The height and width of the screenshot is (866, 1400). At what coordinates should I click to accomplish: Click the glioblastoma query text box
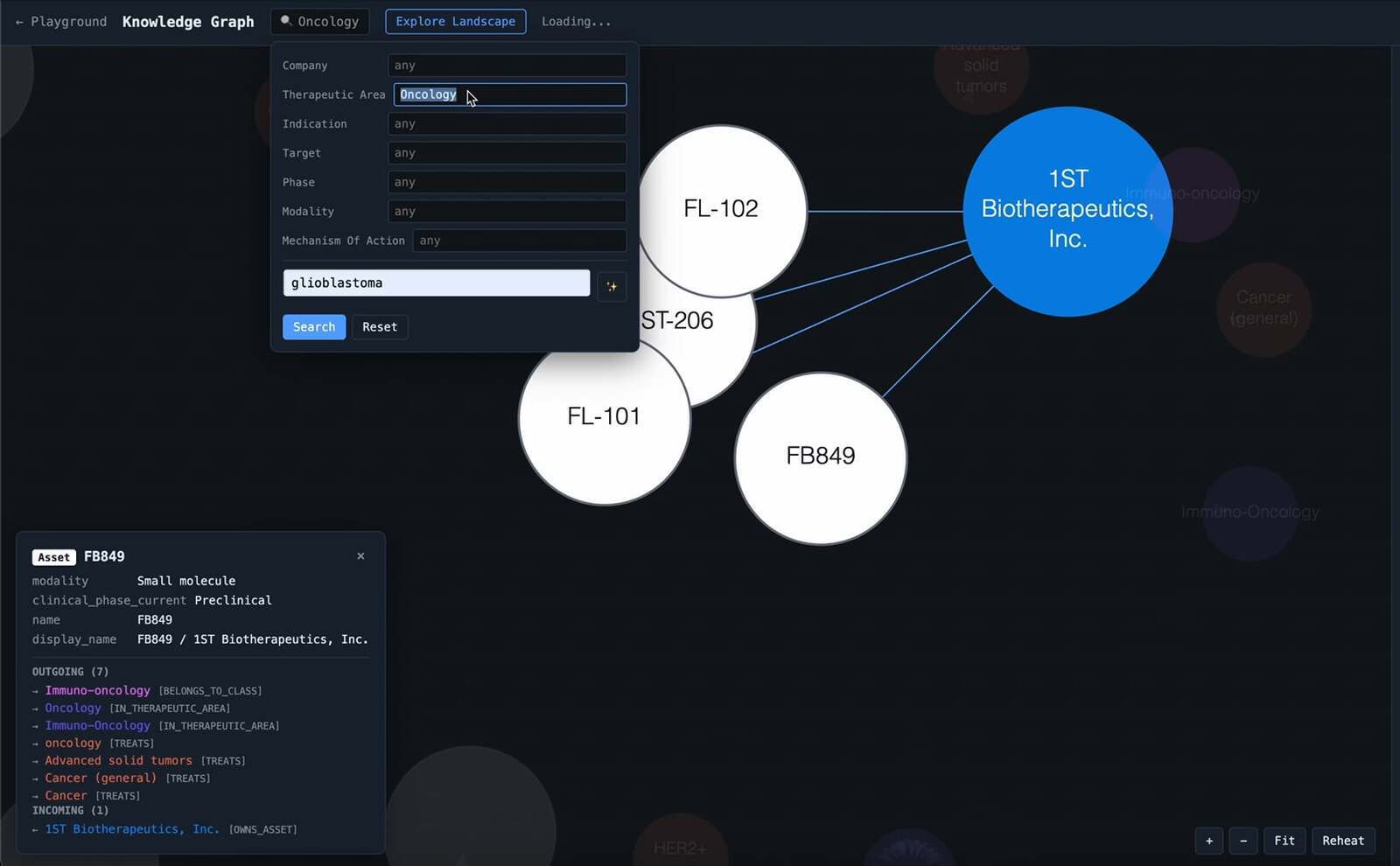(x=436, y=283)
